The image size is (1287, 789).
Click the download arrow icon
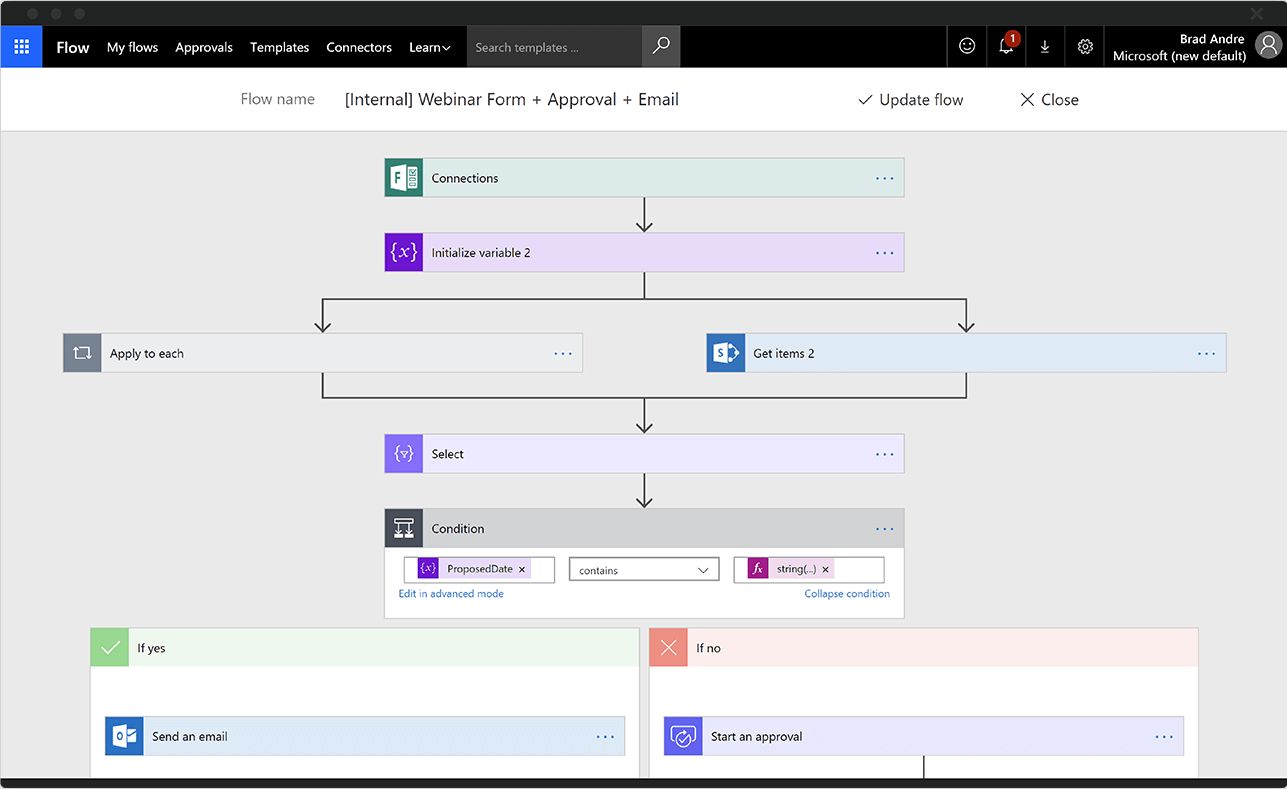(1045, 47)
